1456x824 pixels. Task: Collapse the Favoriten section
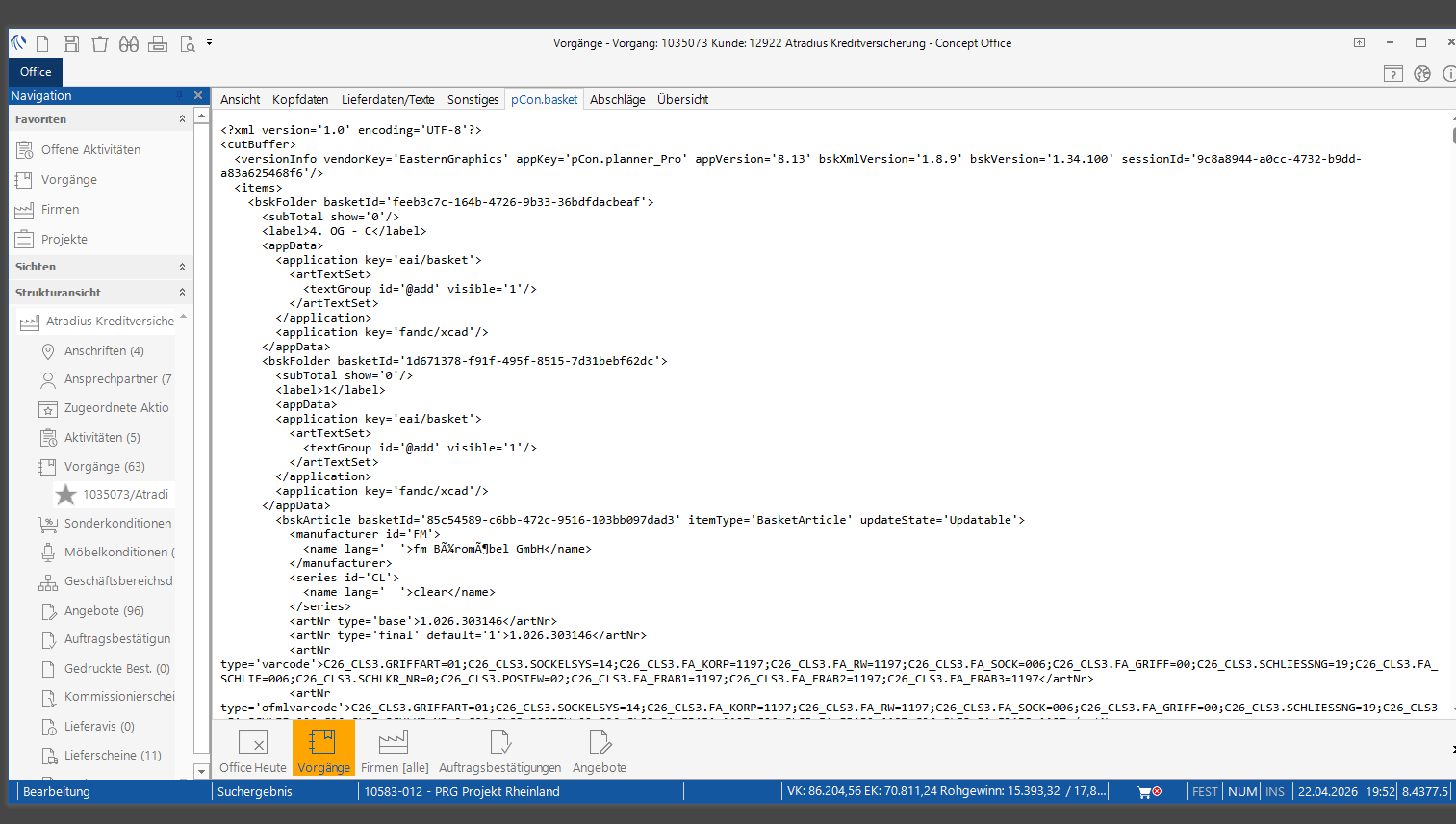pos(182,119)
